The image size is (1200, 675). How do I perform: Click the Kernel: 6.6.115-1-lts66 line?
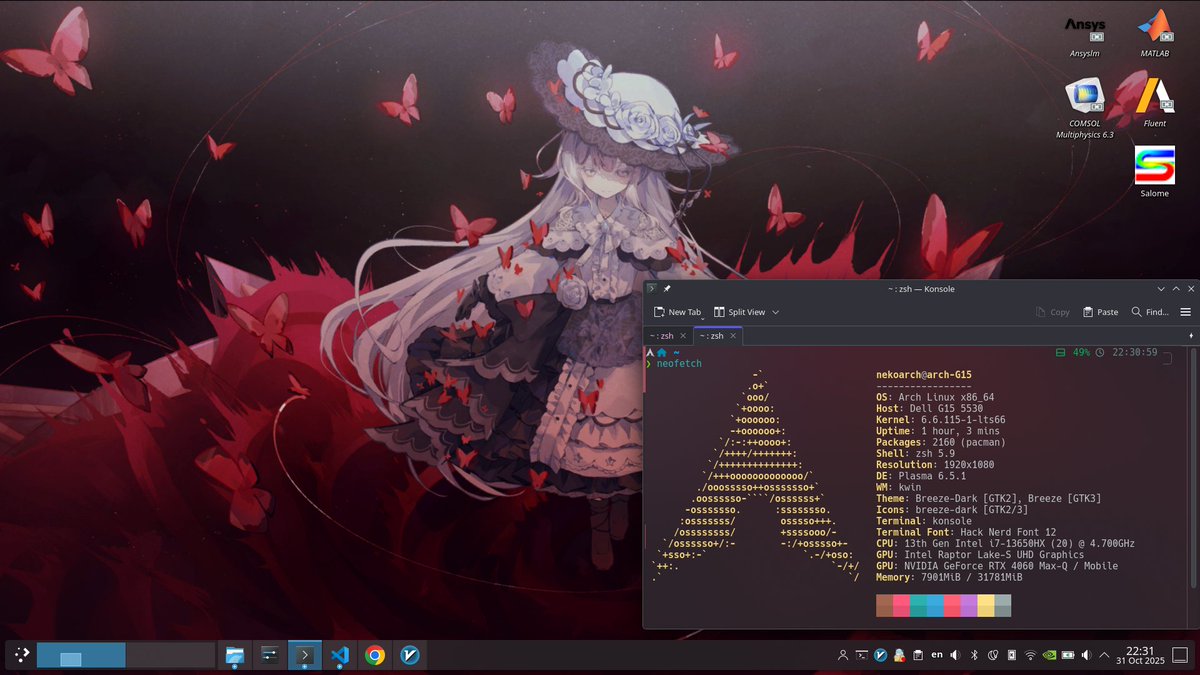941,420
